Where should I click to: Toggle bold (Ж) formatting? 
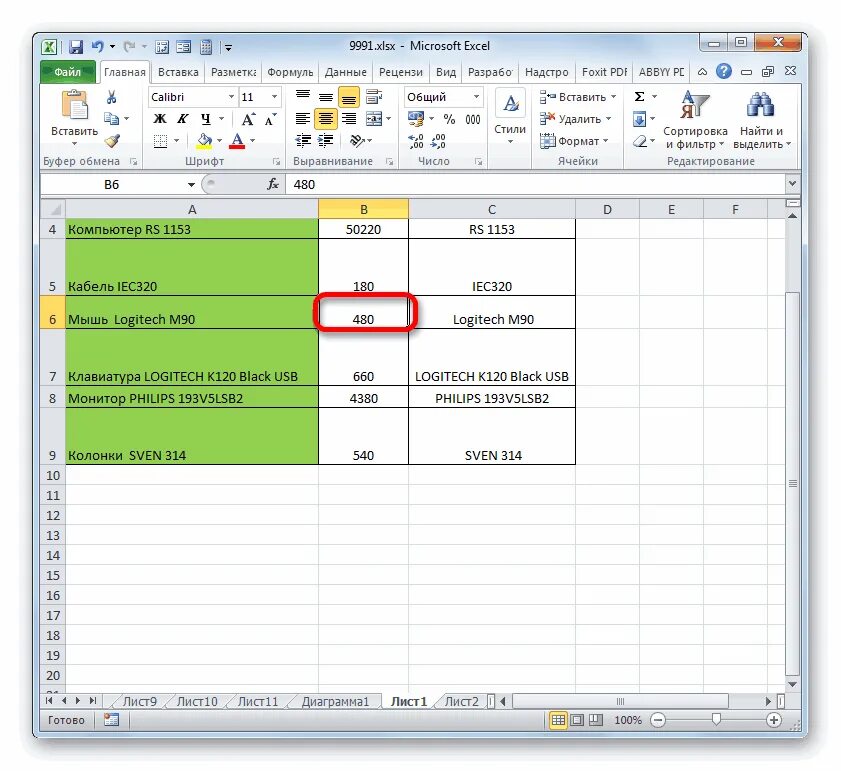160,119
